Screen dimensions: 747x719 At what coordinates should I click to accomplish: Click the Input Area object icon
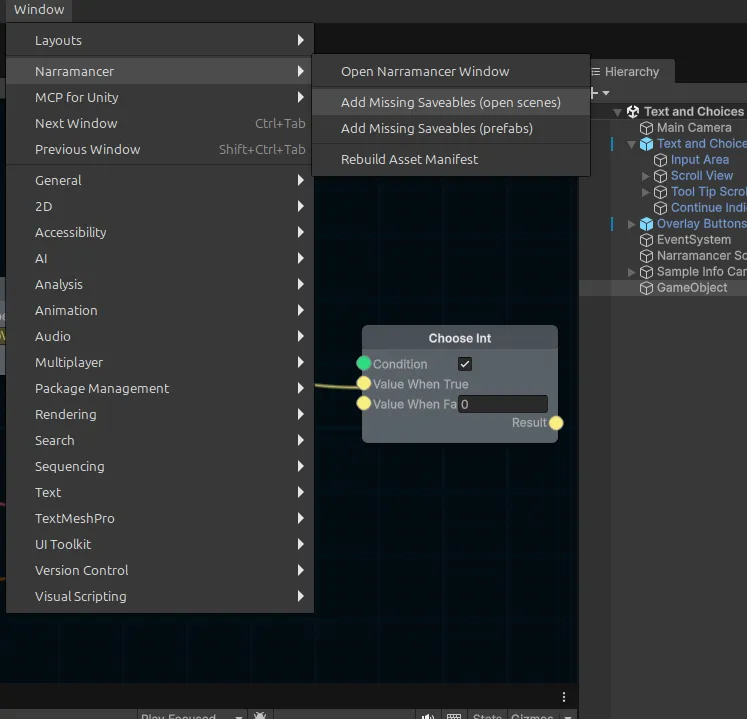pyautogui.click(x=660, y=160)
